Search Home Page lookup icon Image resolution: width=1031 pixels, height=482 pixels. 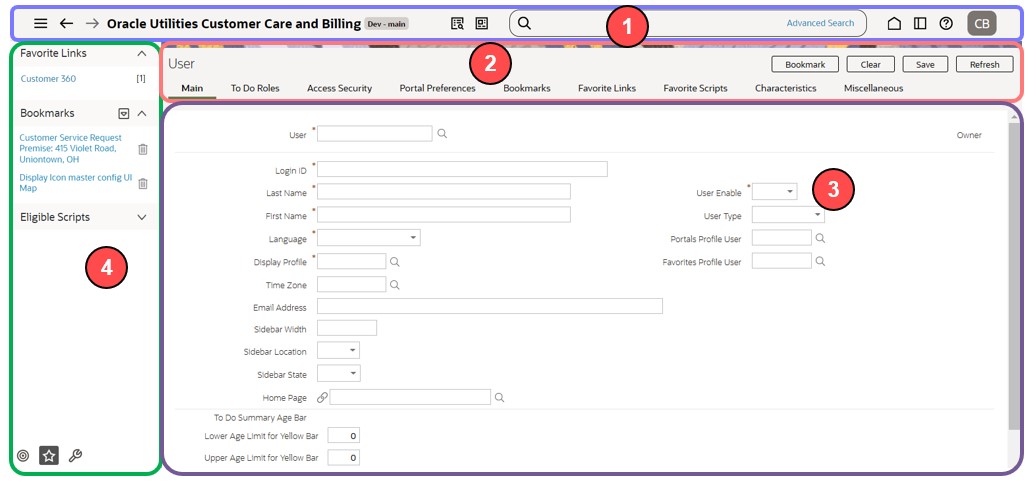[x=500, y=397]
